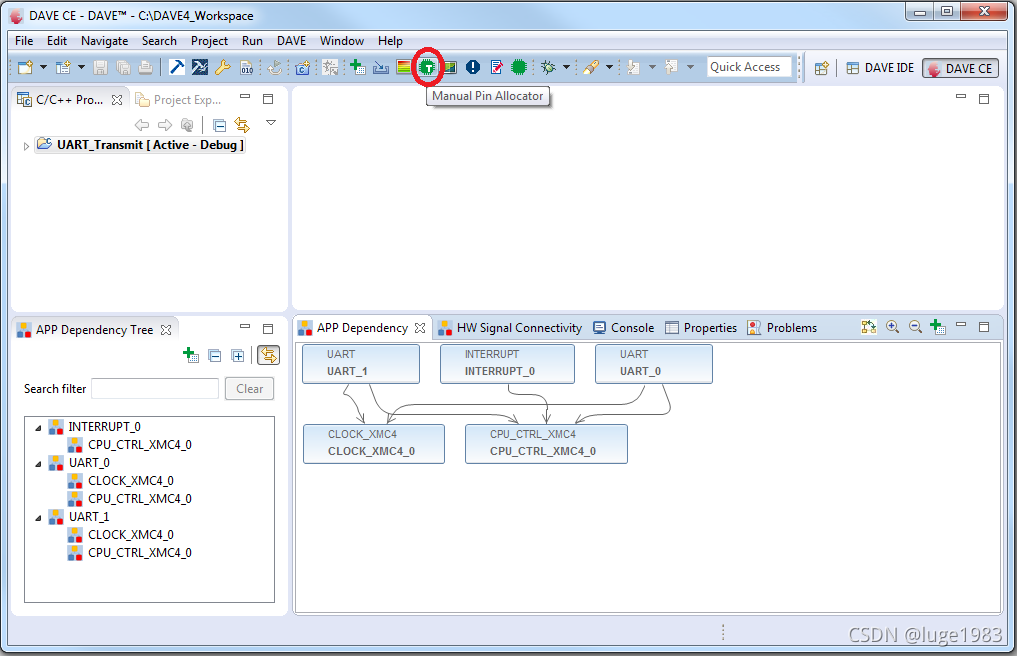Zoom in on APP Dependency diagram
1017x656 pixels.
(x=892, y=327)
